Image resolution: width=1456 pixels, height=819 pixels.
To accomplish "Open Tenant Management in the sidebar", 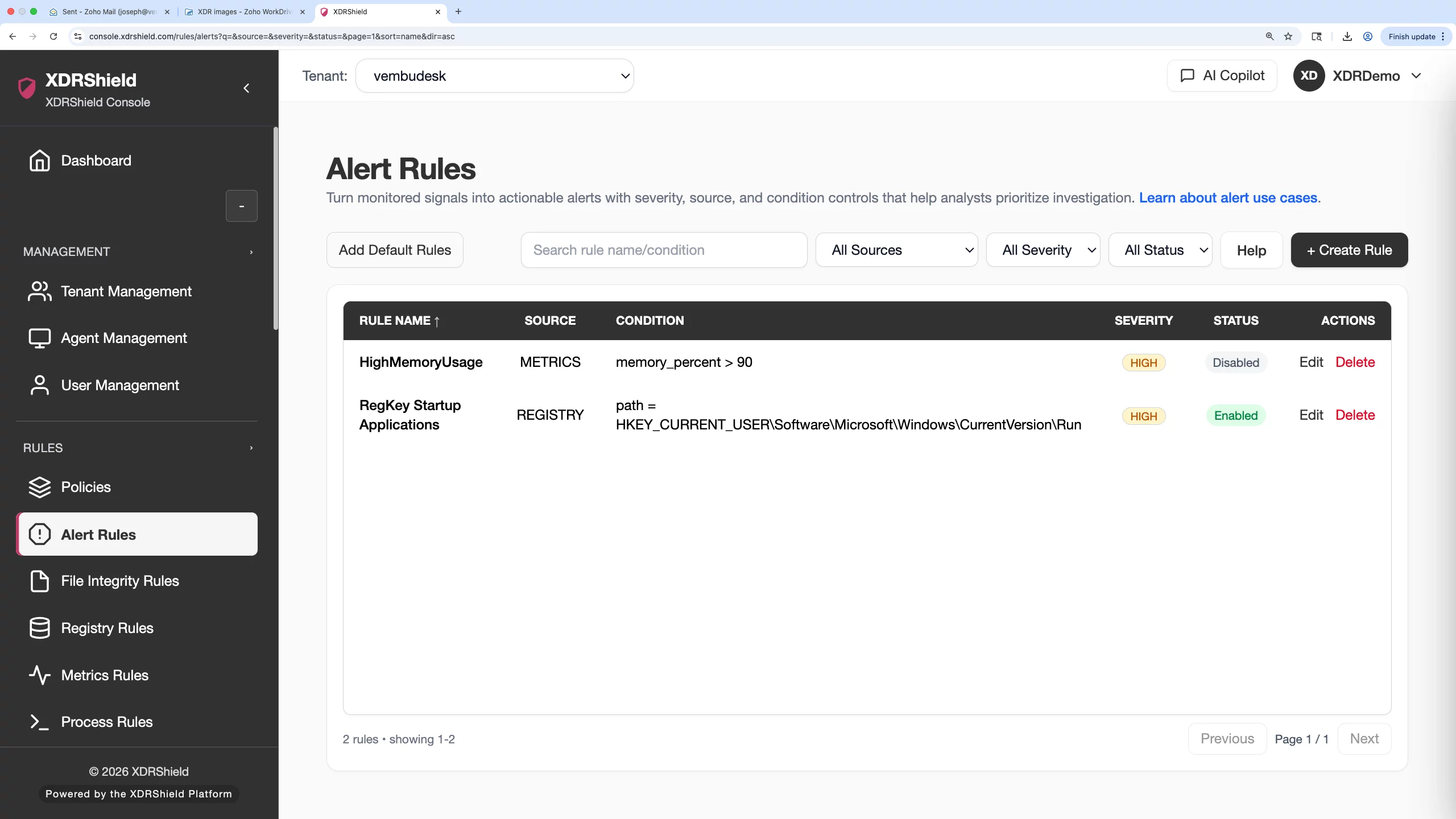I will 136,291.
